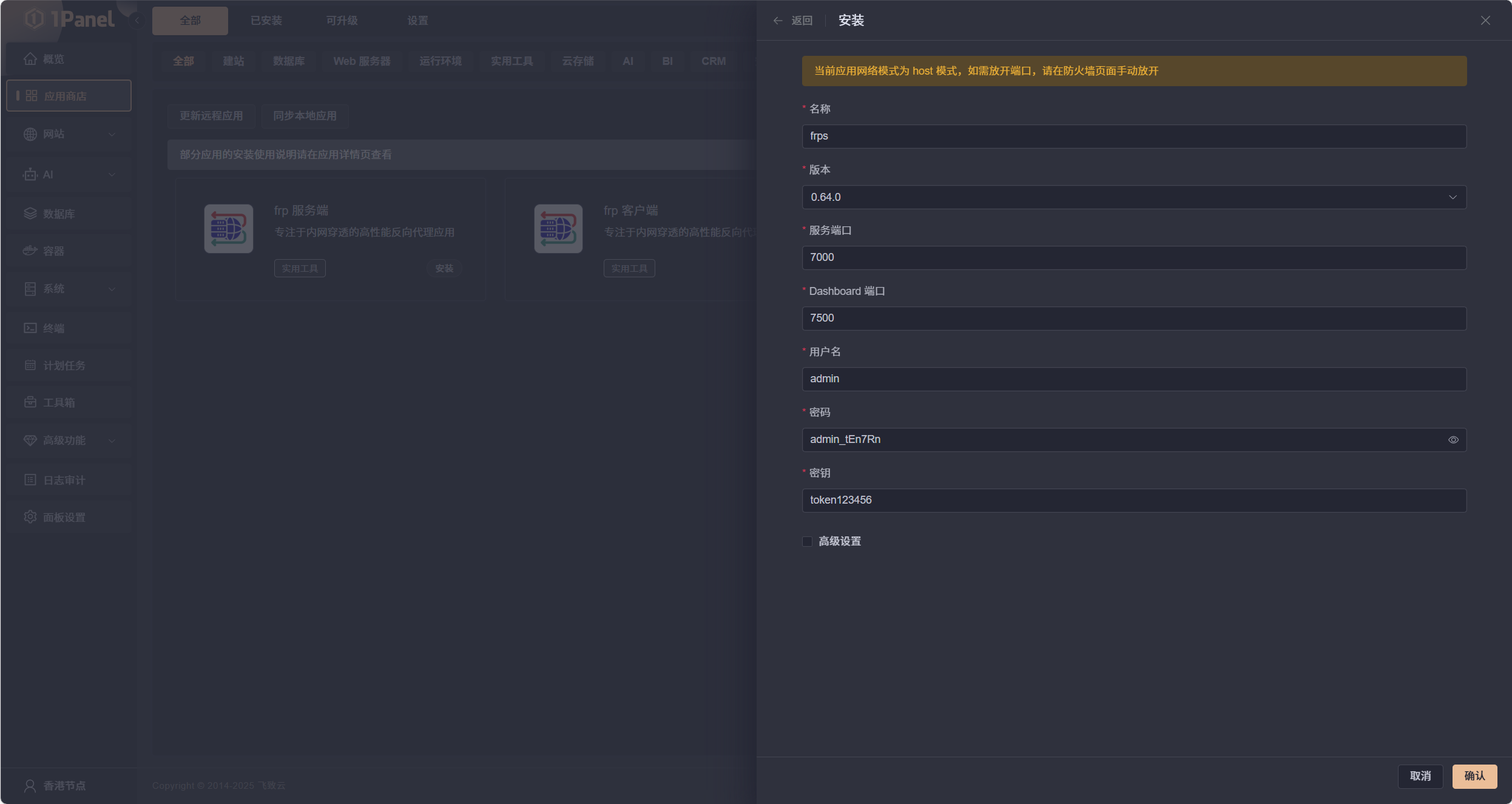Click the 应用商店 grid icon in sidebar
Image resolution: width=1512 pixels, height=804 pixels.
click(x=32, y=96)
